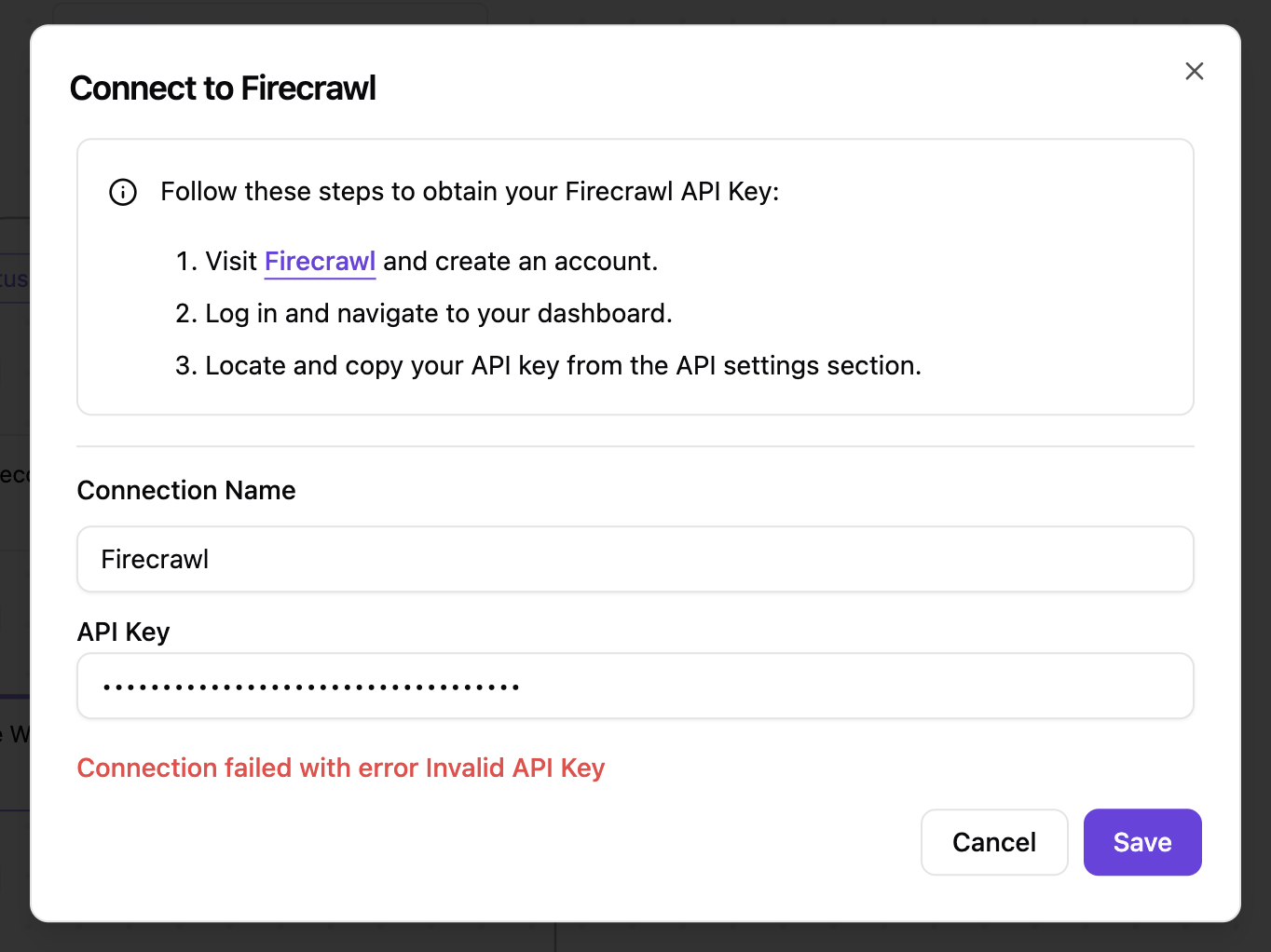This screenshot has height=952, width=1271.
Task: Close the Connect to Firecrawl dialog
Action: coord(1194,72)
